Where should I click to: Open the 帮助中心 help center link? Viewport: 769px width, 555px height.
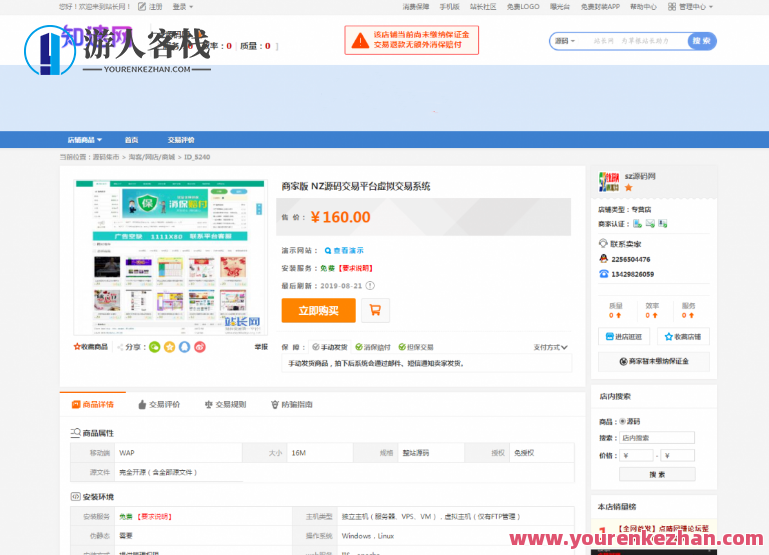click(643, 6)
